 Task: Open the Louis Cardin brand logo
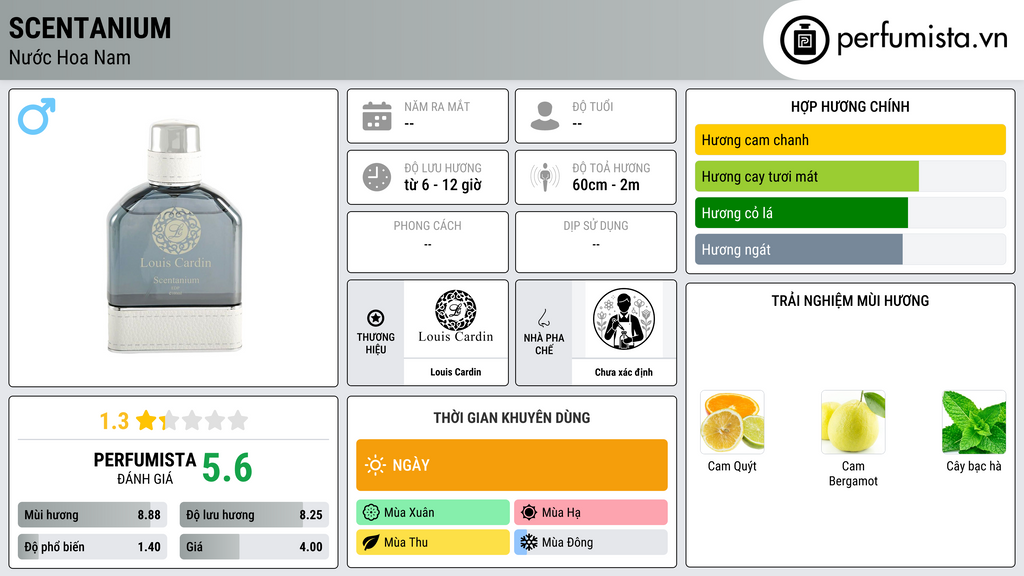pyautogui.click(x=456, y=319)
